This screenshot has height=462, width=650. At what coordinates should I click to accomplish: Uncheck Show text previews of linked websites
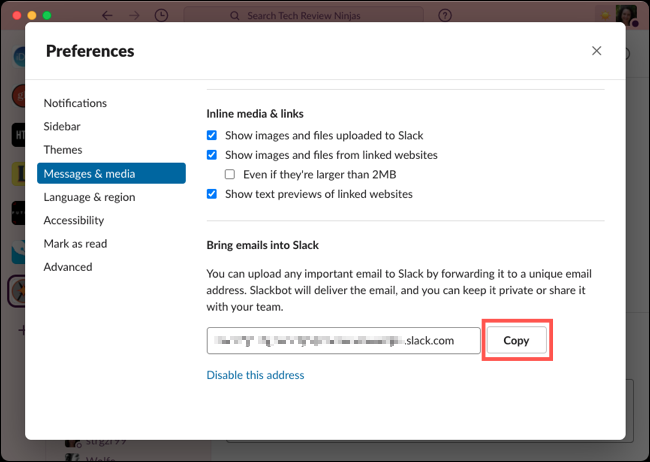pos(212,194)
